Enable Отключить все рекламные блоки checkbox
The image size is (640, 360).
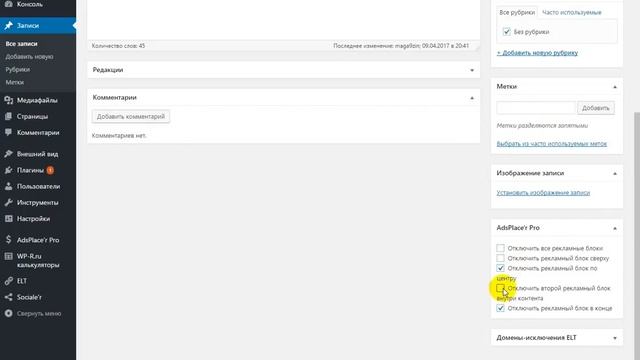500,248
